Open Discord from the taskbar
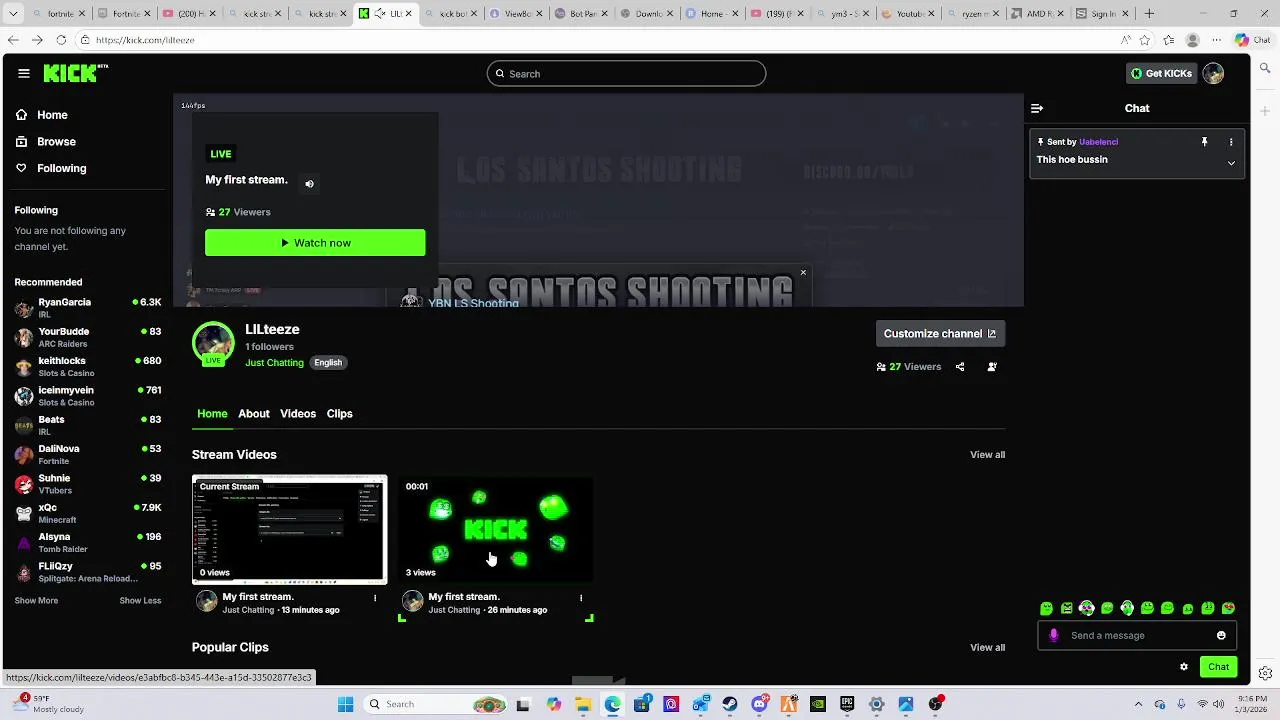1280x720 pixels. pyautogui.click(x=759, y=704)
